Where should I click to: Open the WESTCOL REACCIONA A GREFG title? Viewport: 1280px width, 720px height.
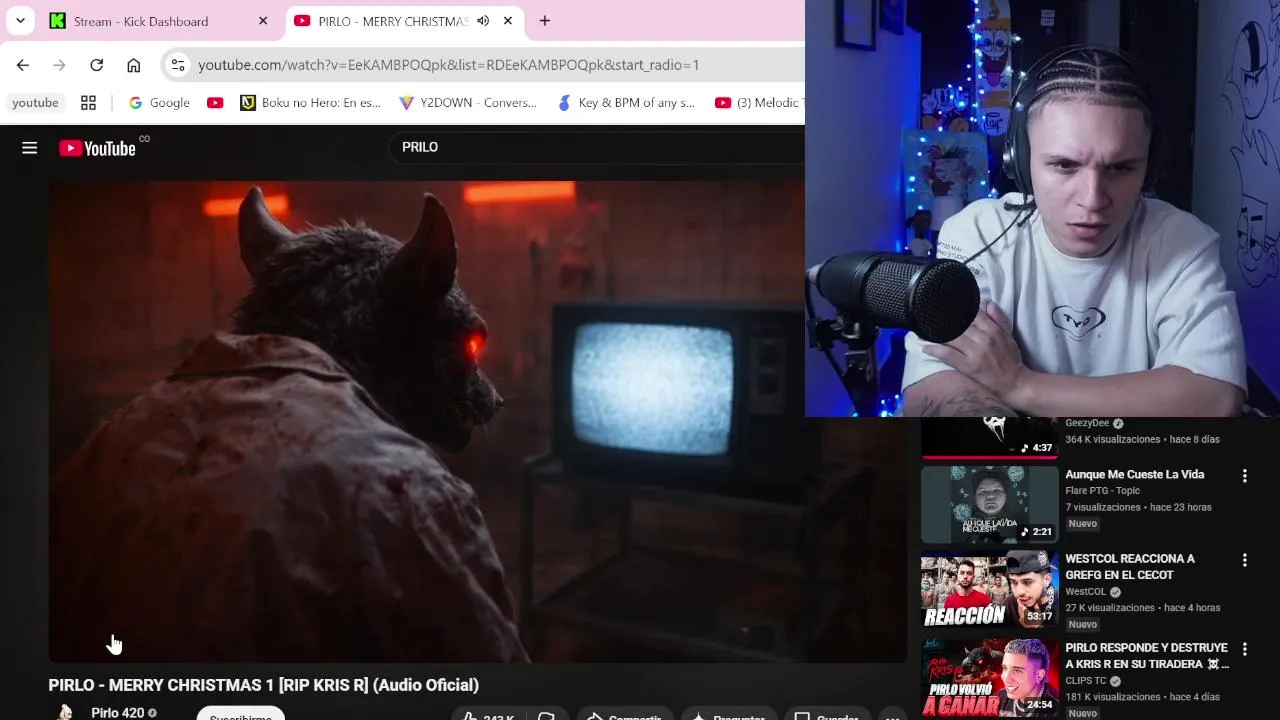pyautogui.click(x=1130, y=567)
